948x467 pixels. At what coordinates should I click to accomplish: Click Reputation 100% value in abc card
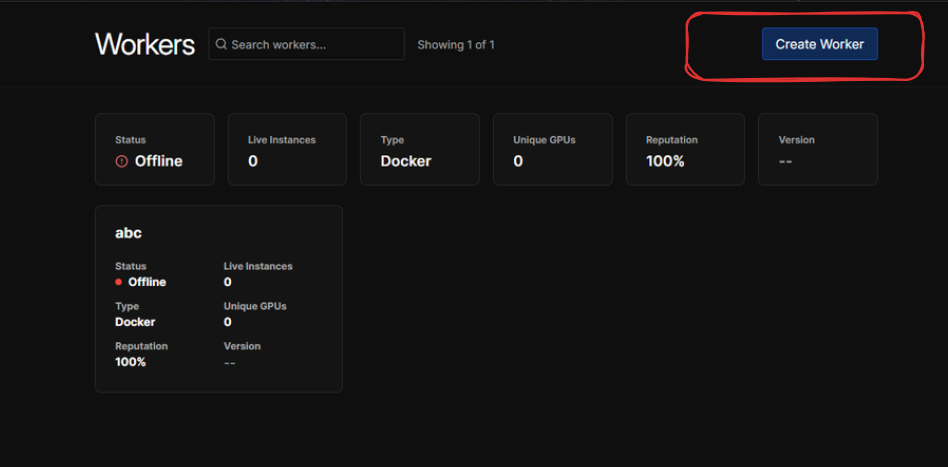click(130, 362)
